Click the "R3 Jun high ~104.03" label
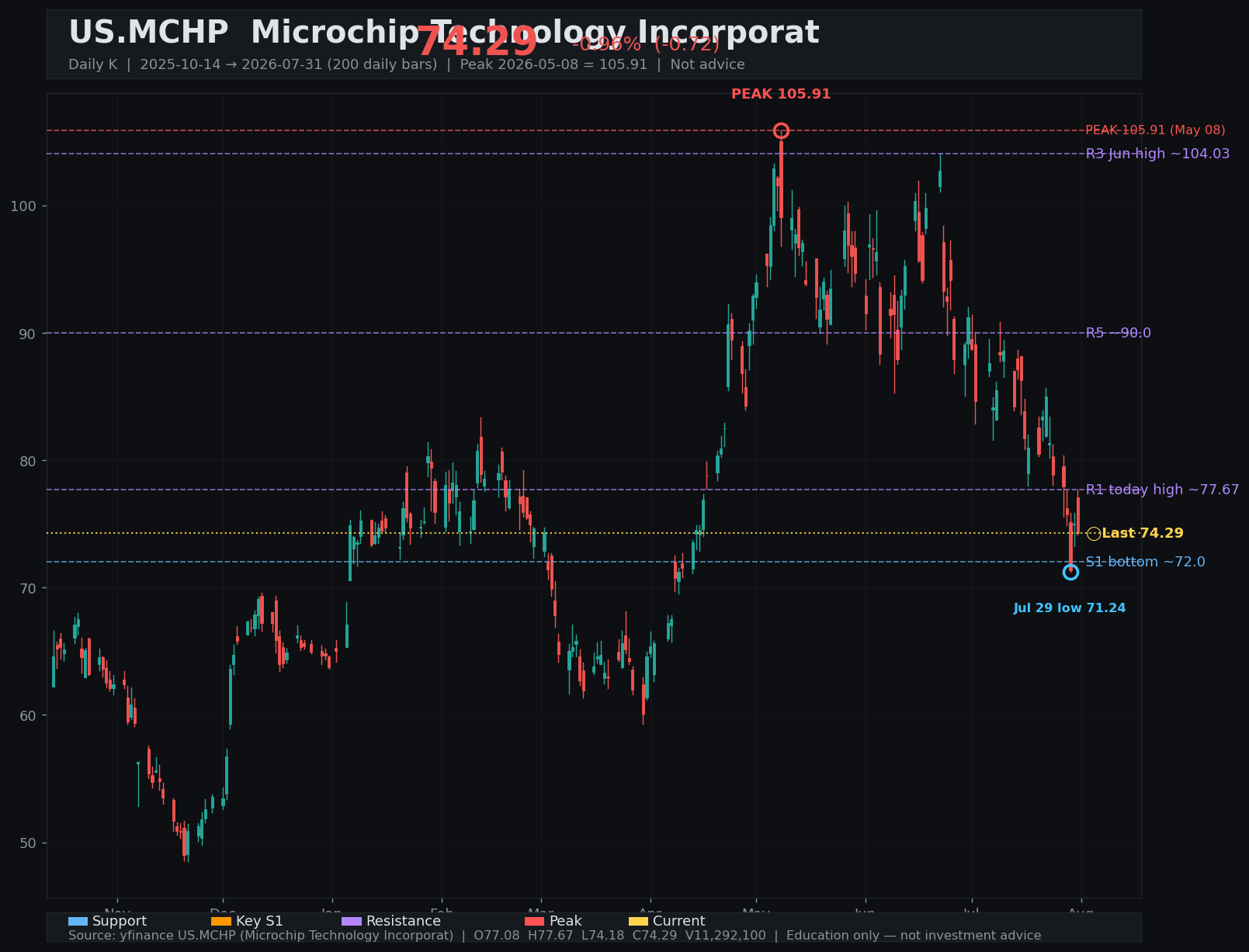 (1157, 154)
